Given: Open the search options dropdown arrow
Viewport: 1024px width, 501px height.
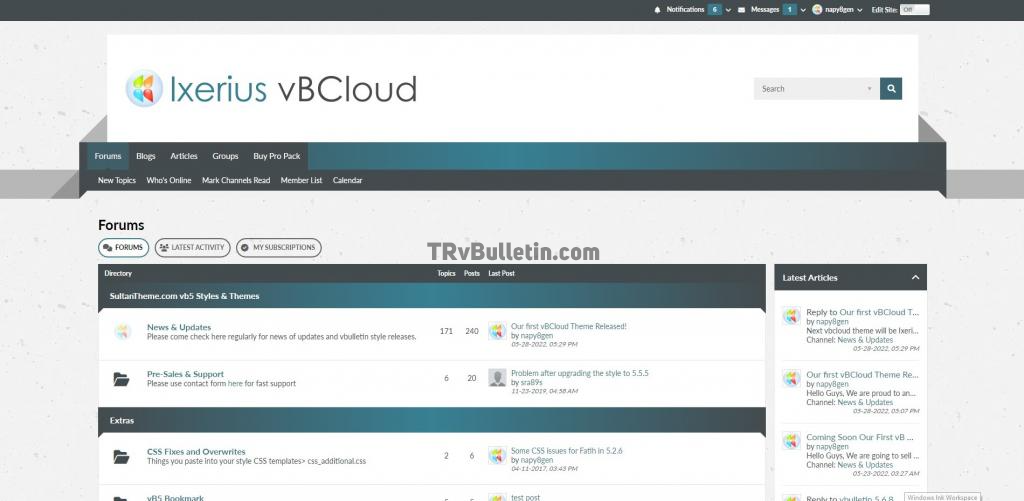Looking at the screenshot, I should [x=870, y=89].
